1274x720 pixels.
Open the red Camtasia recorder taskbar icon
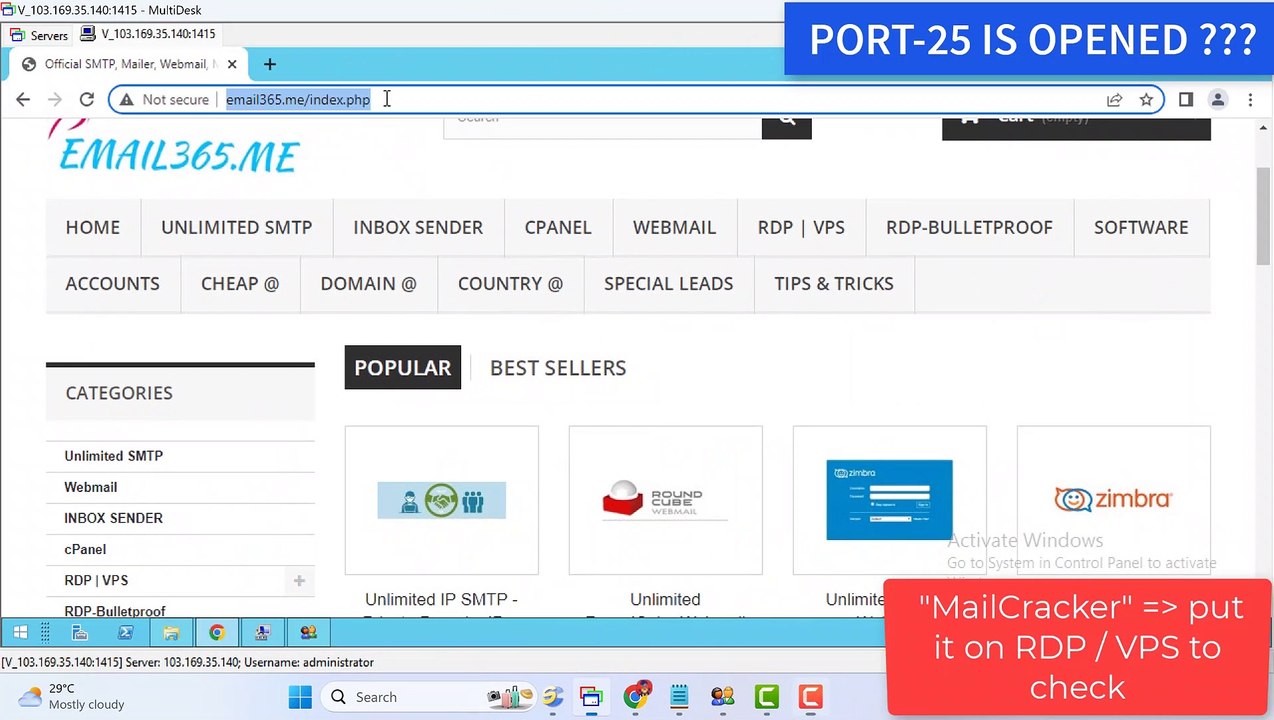[810, 697]
